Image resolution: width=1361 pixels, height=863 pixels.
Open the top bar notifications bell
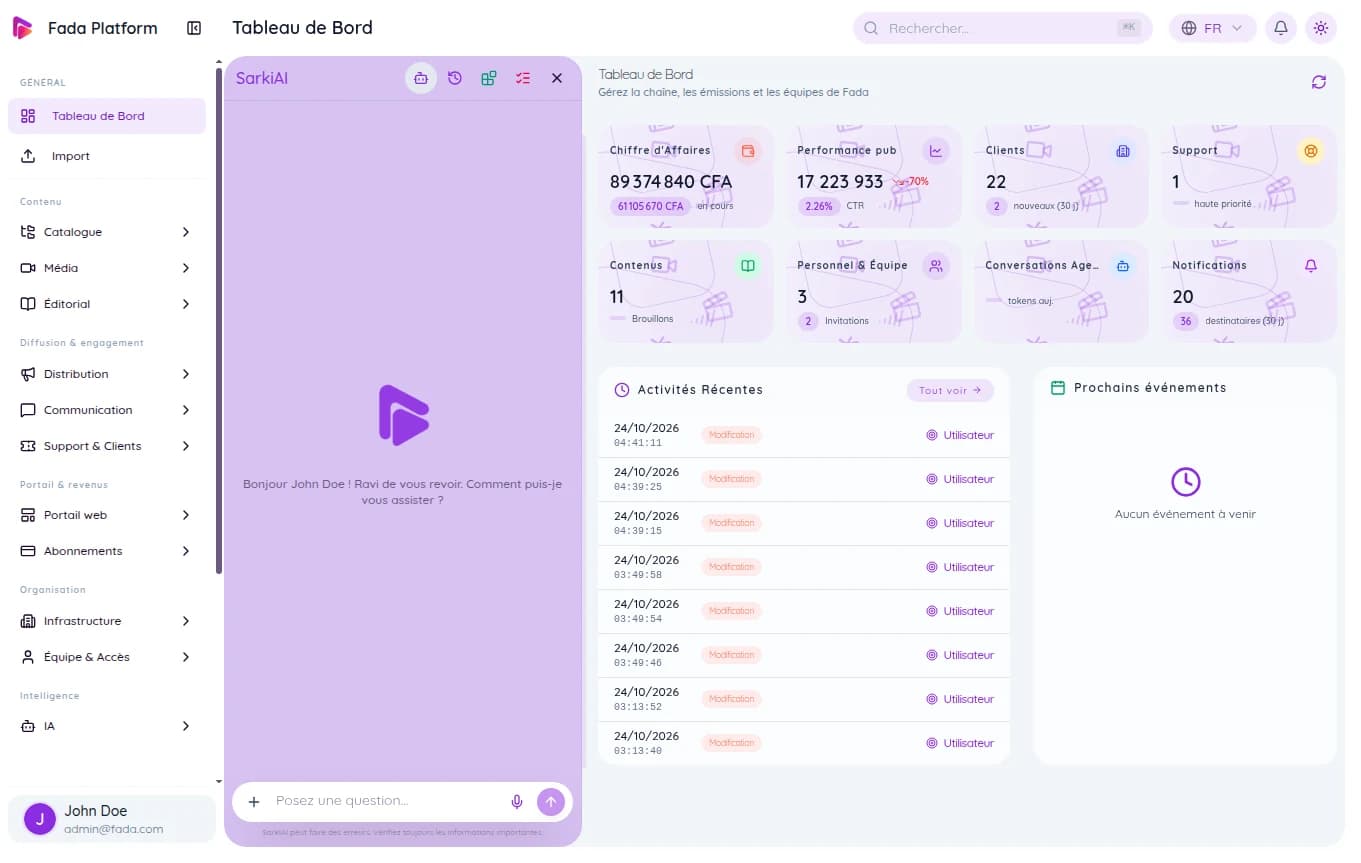(x=1281, y=28)
